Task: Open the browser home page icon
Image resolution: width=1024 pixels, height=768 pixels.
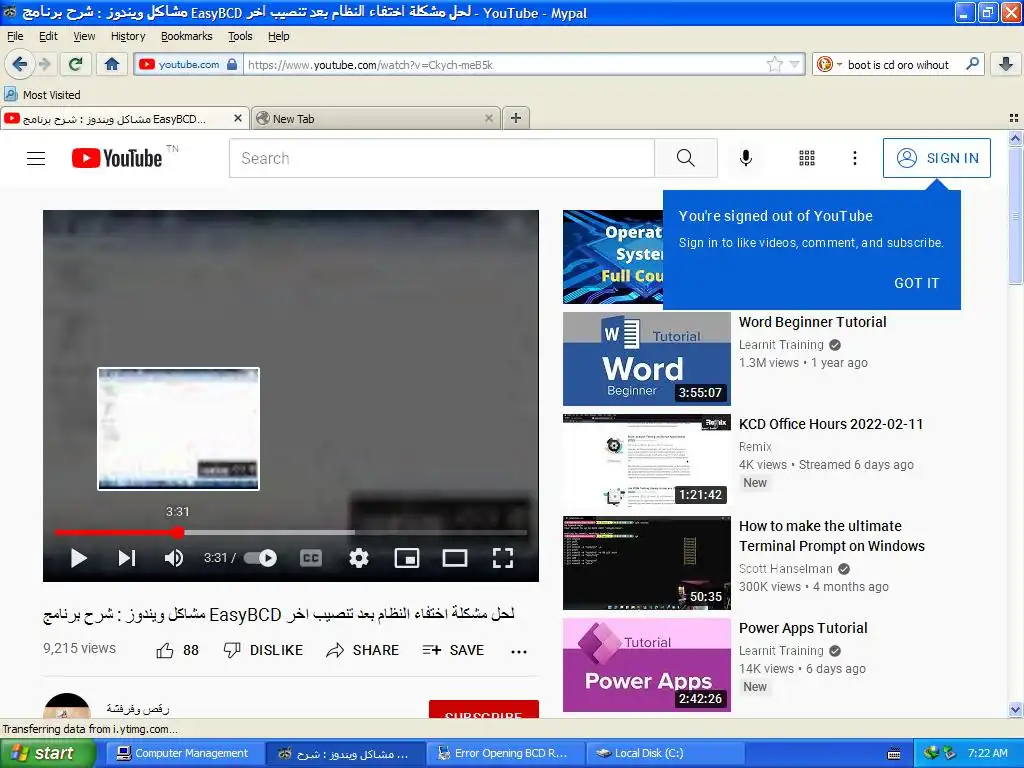Action: pos(112,64)
